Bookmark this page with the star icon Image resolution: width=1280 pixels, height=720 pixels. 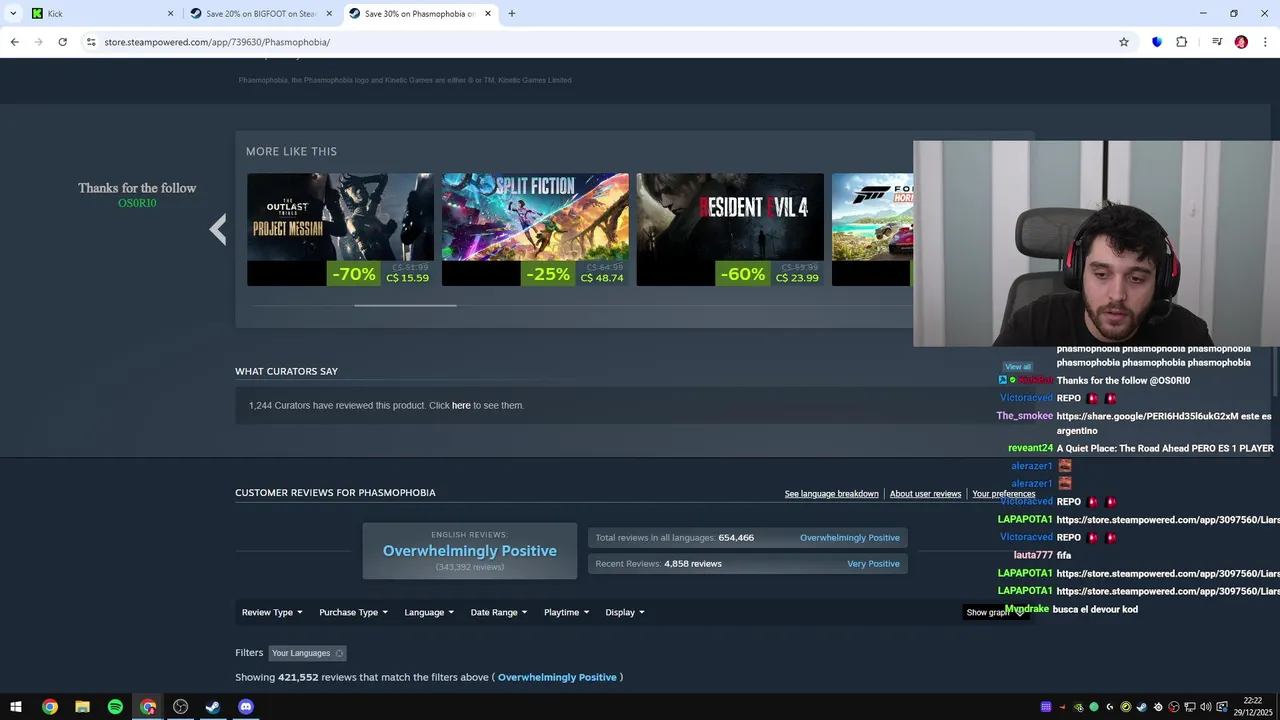point(1124,42)
